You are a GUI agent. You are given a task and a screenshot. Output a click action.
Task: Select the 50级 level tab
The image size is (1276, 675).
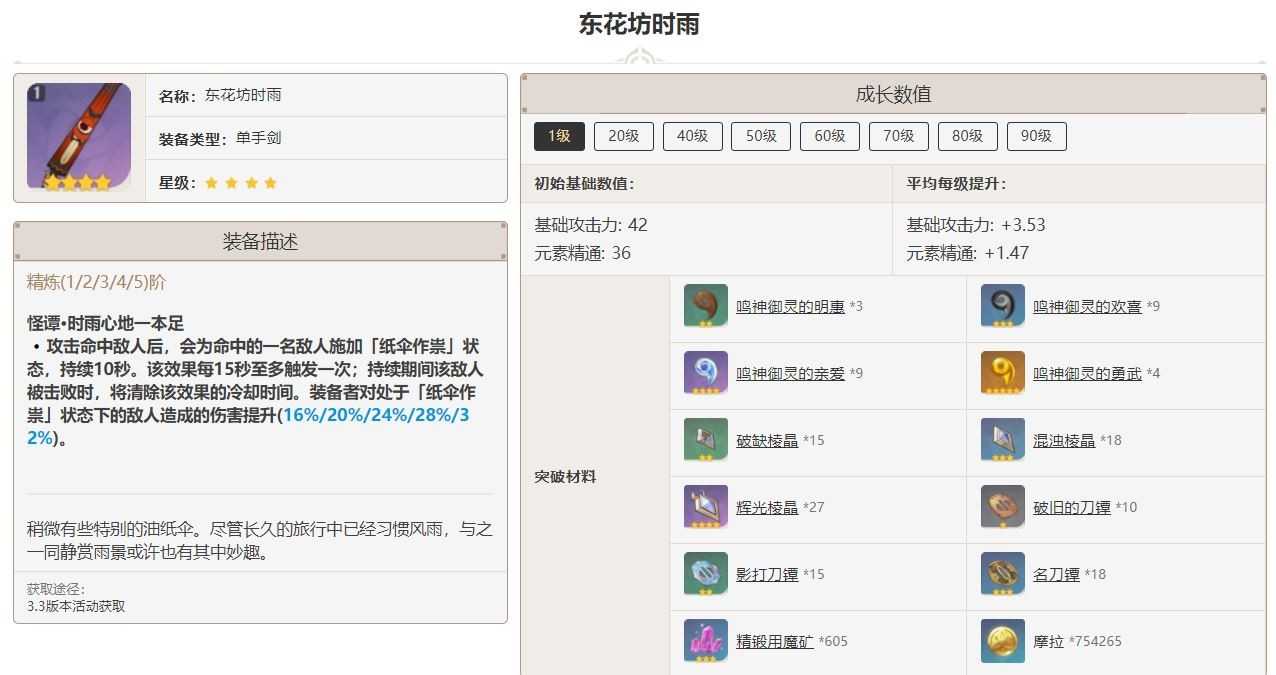tap(761, 136)
